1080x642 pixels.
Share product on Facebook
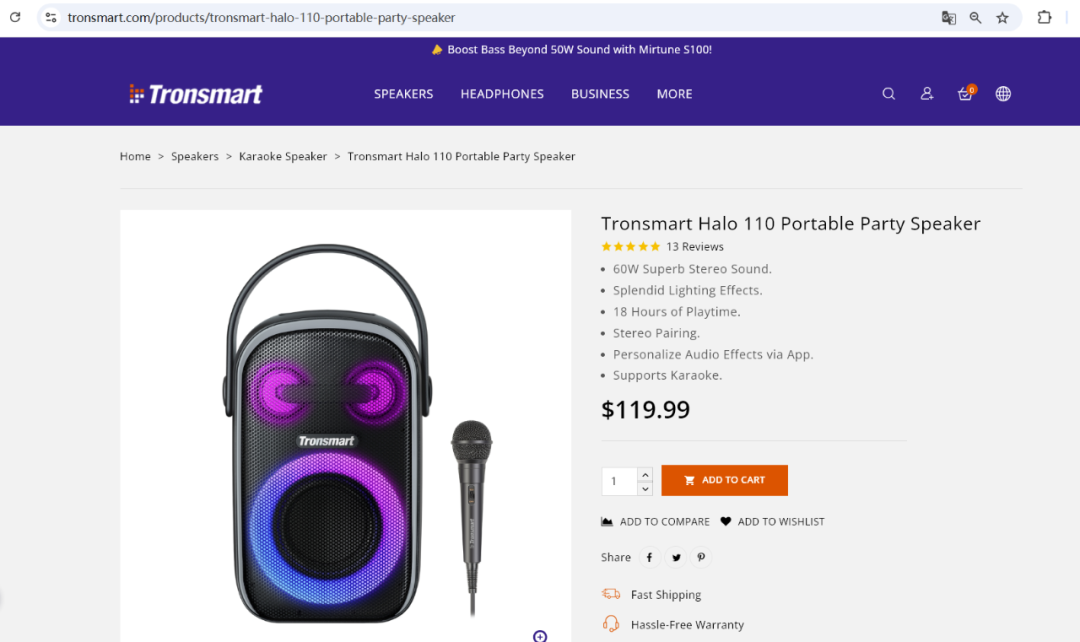pos(650,557)
